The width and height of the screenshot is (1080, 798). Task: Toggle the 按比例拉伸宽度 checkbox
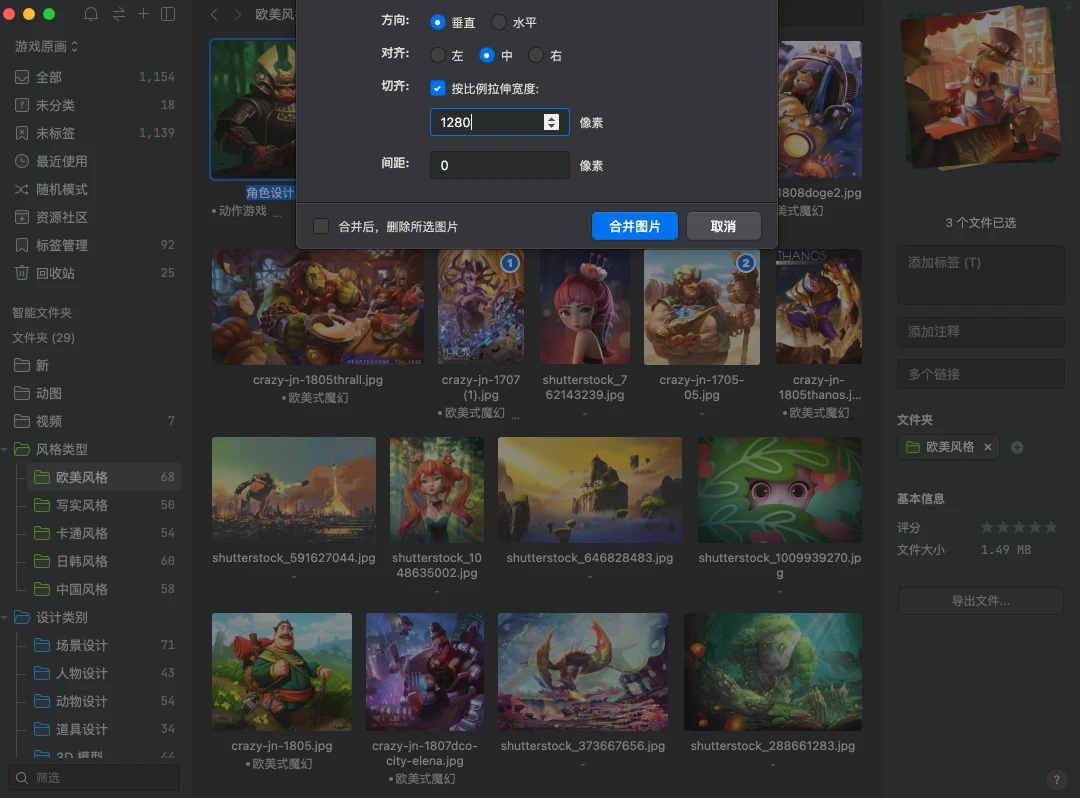pyautogui.click(x=437, y=88)
